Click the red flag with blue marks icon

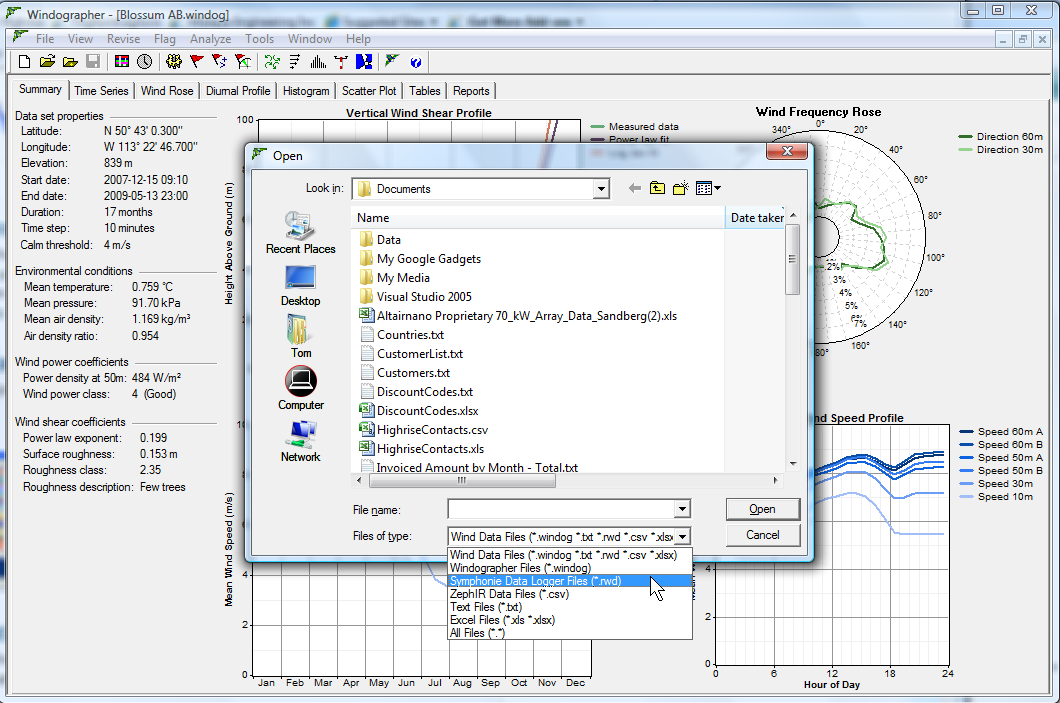coord(220,62)
